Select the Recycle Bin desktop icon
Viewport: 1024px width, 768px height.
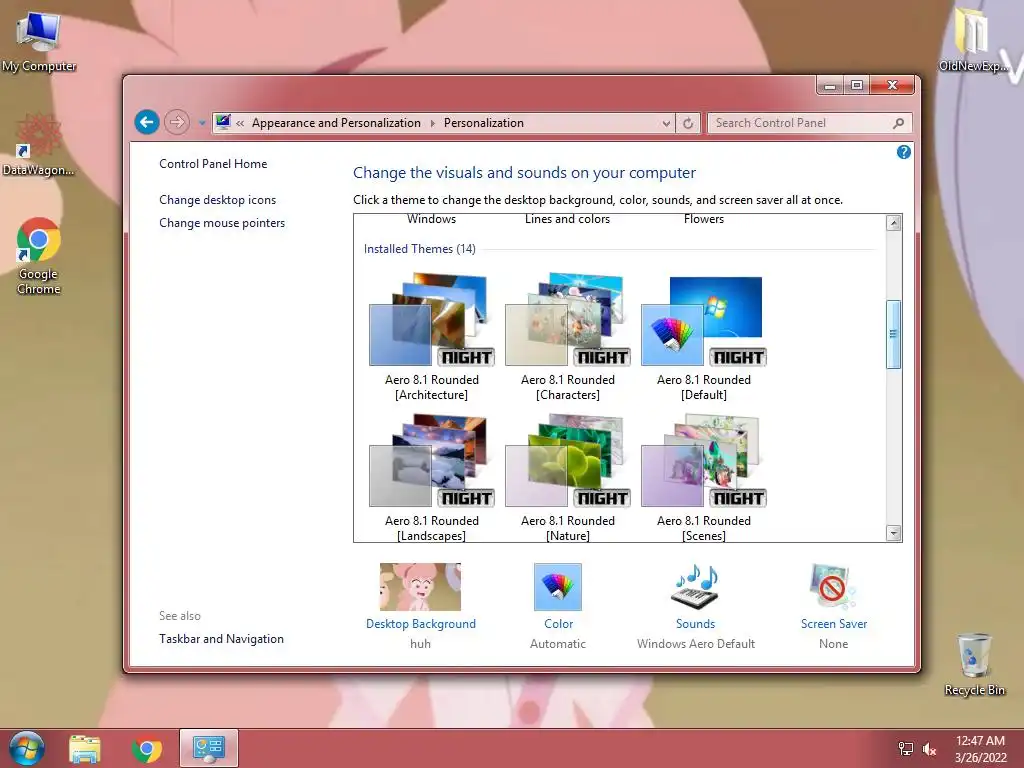pyautogui.click(x=974, y=664)
